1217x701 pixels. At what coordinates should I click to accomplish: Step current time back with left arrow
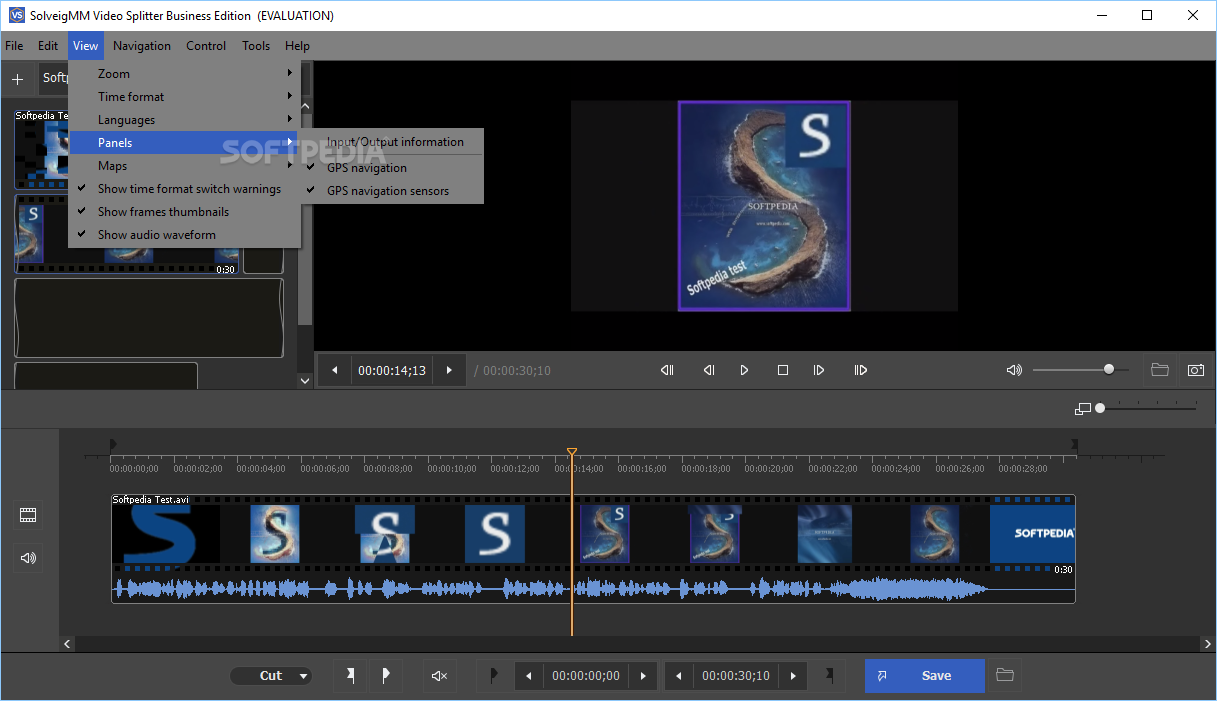(x=335, y=370)
